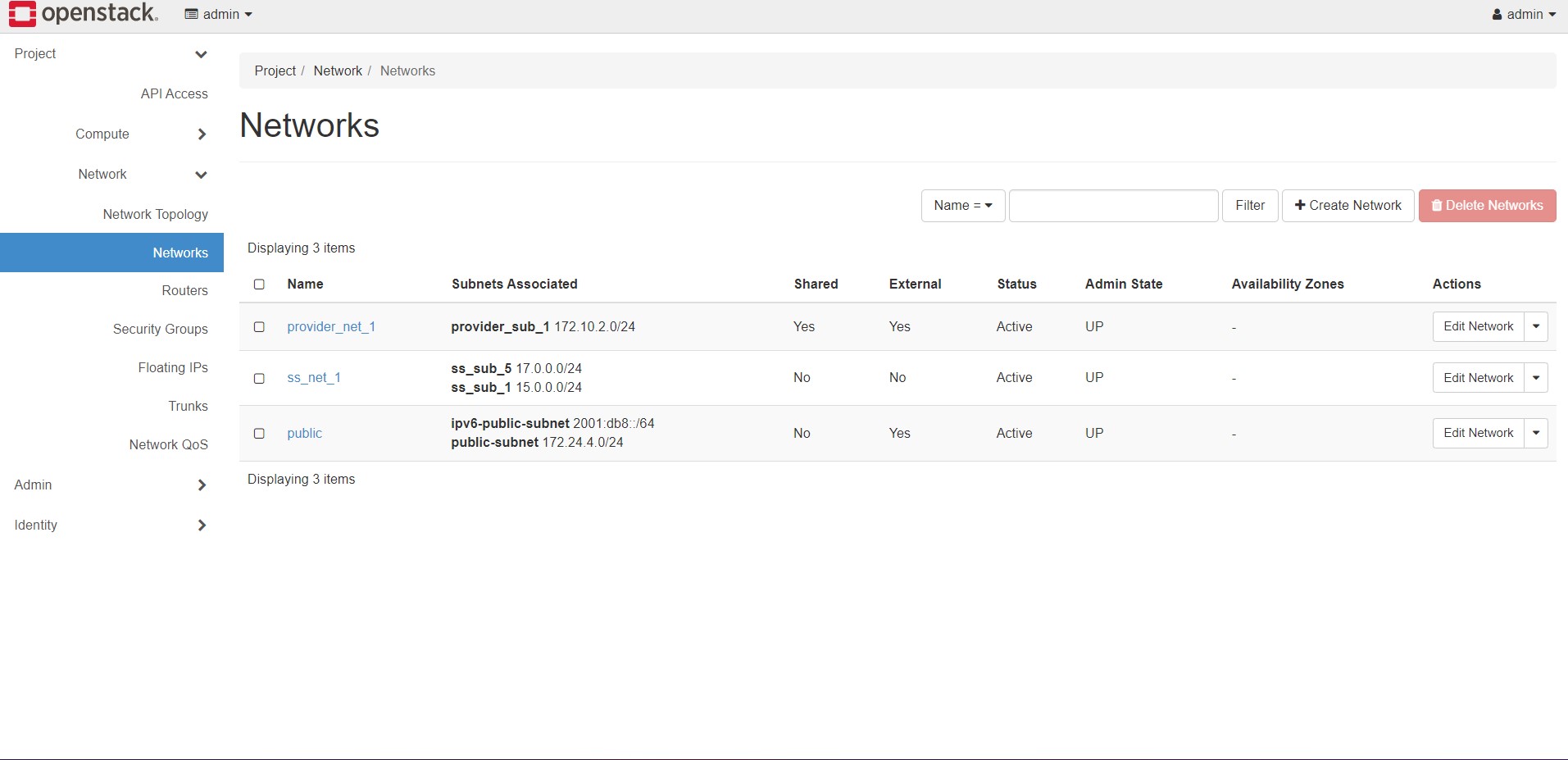This screenshot has width=1568, height=760.
Task: Expand the Identity sidebar section
Action: coord(201,526)
